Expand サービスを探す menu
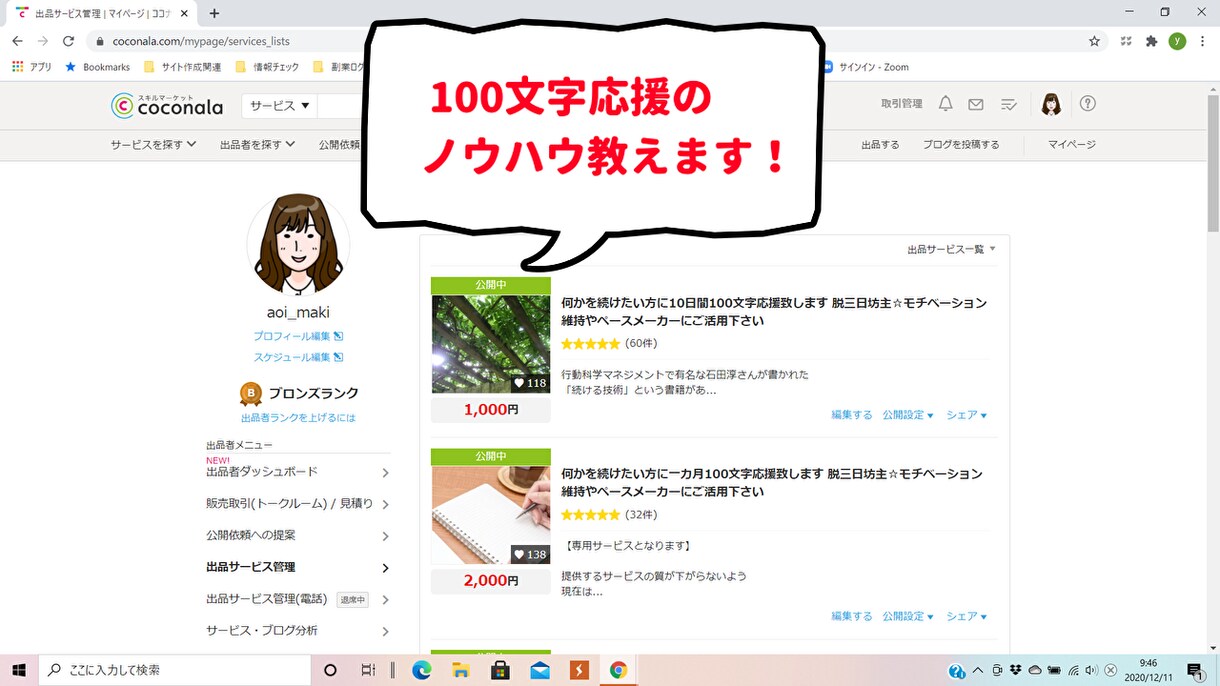1220x686 pixels. point(154,144)
